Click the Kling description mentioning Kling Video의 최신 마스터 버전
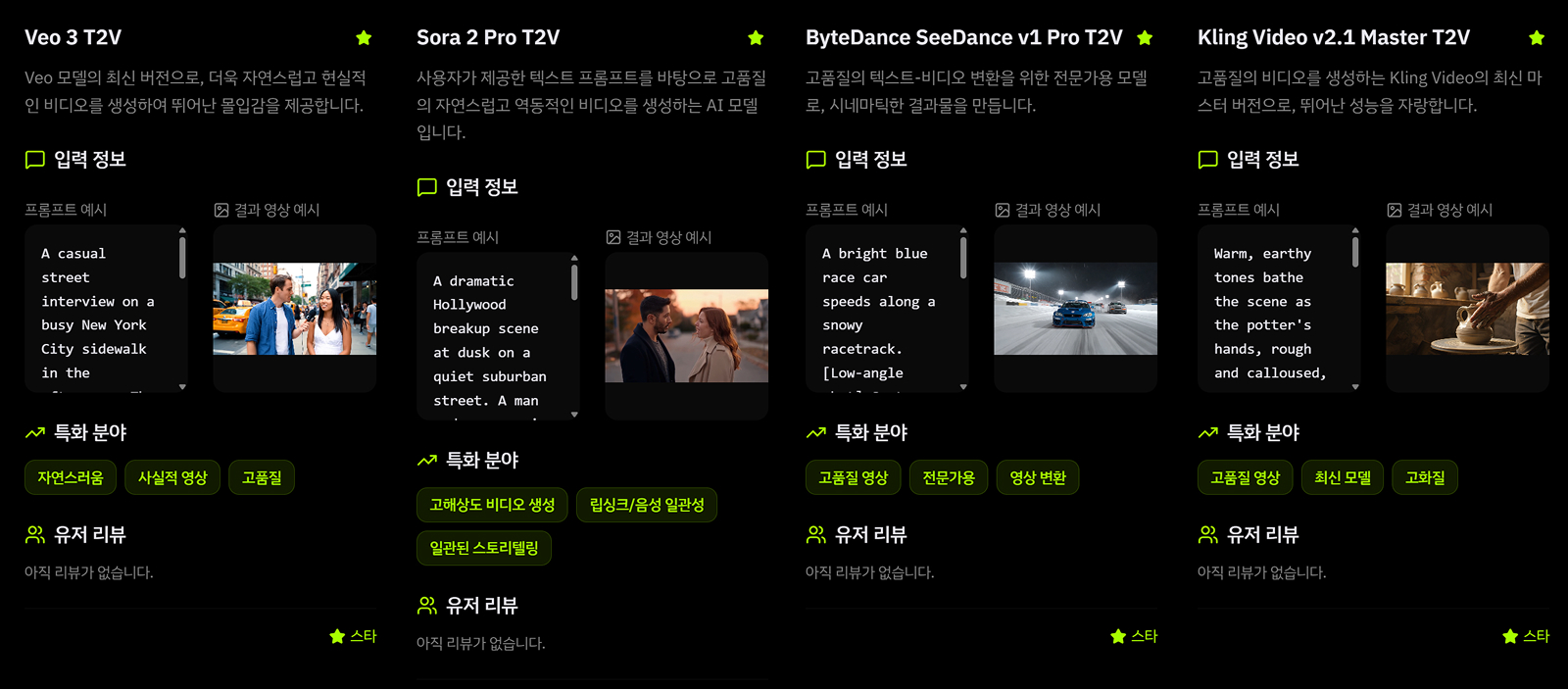Viewport: 1568px width, 690px height. pos(1370,91)
